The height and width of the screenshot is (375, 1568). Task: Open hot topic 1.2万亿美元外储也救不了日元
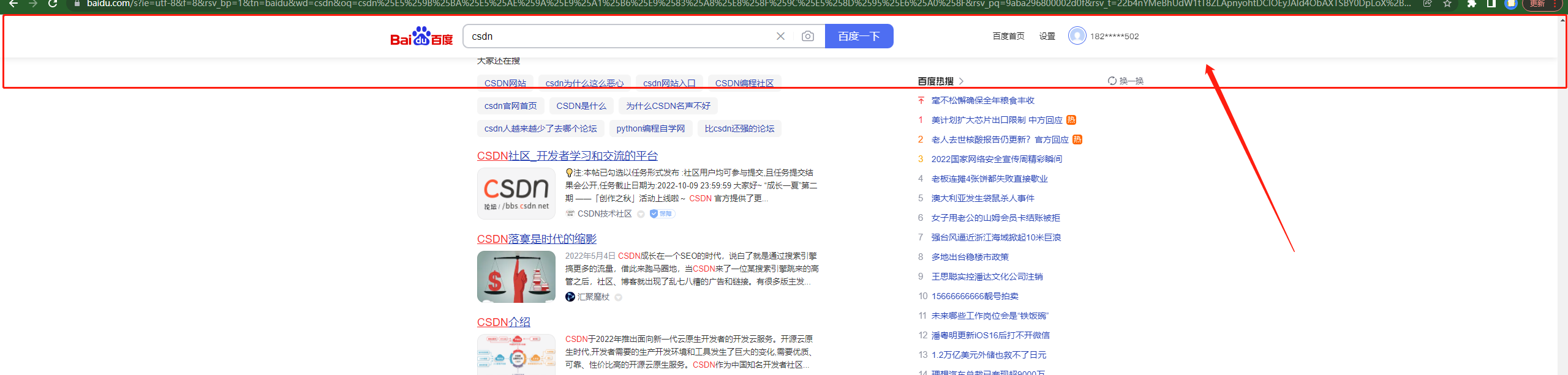989,355
